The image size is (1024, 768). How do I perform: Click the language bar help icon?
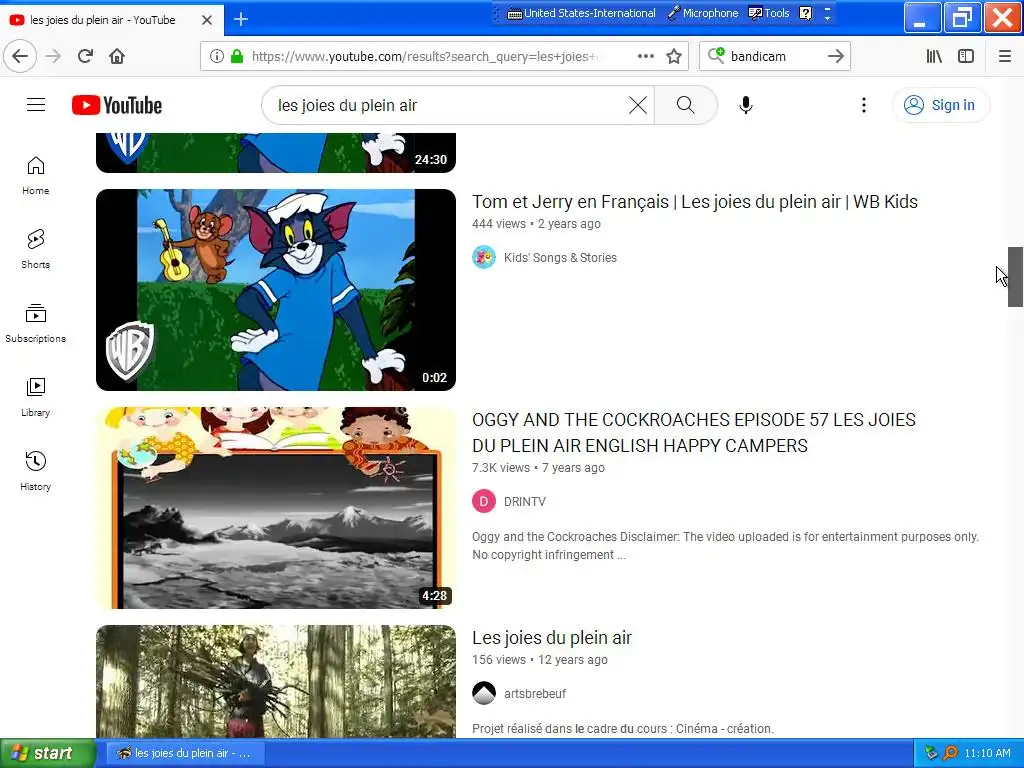(806, 13)
